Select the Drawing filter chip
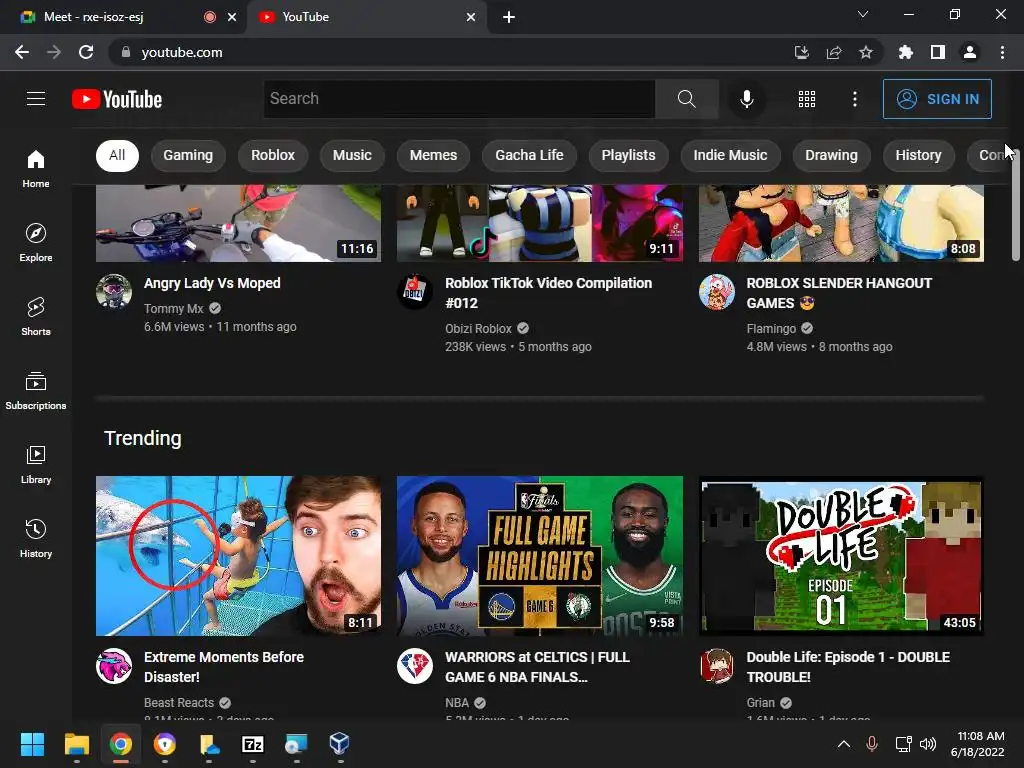The width and height of the screenshot is (1024, 768). 831,155
